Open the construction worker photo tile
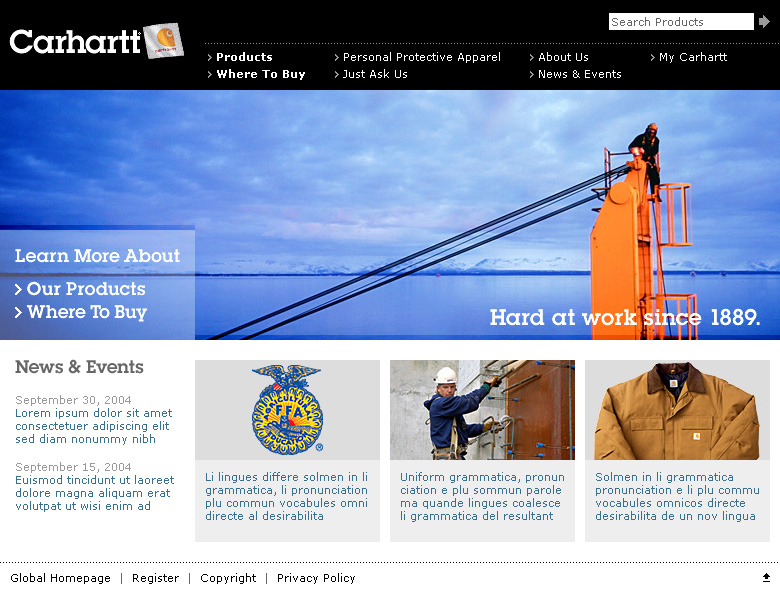 click(x=482, y=409)
